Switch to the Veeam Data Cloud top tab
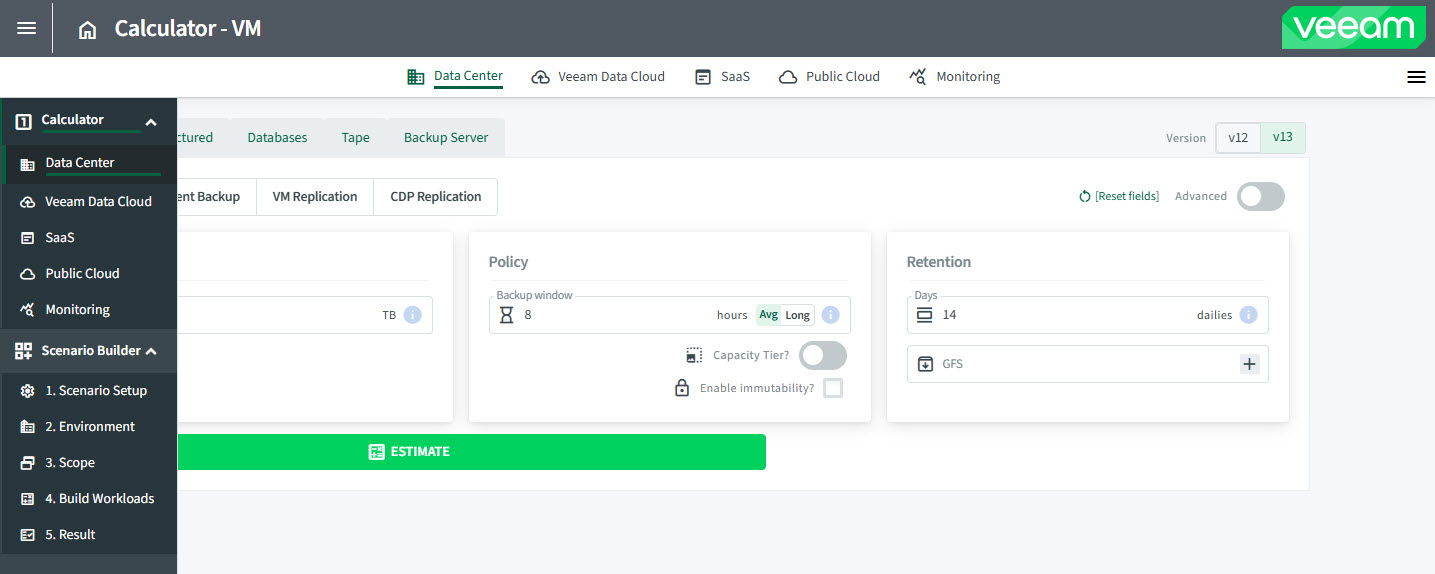The height and width of the screenshot is (574, 1435). click(x=598, y=77)
